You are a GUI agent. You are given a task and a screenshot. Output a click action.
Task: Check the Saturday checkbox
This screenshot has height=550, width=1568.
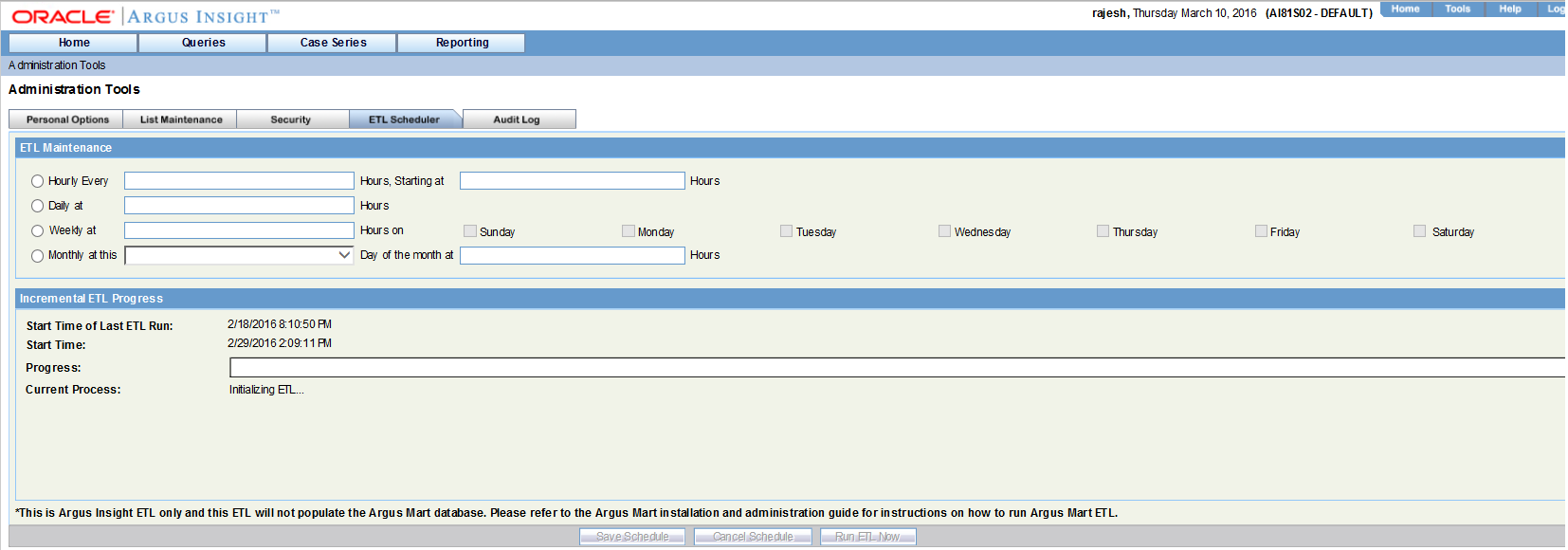click(x=1419, y=230)
